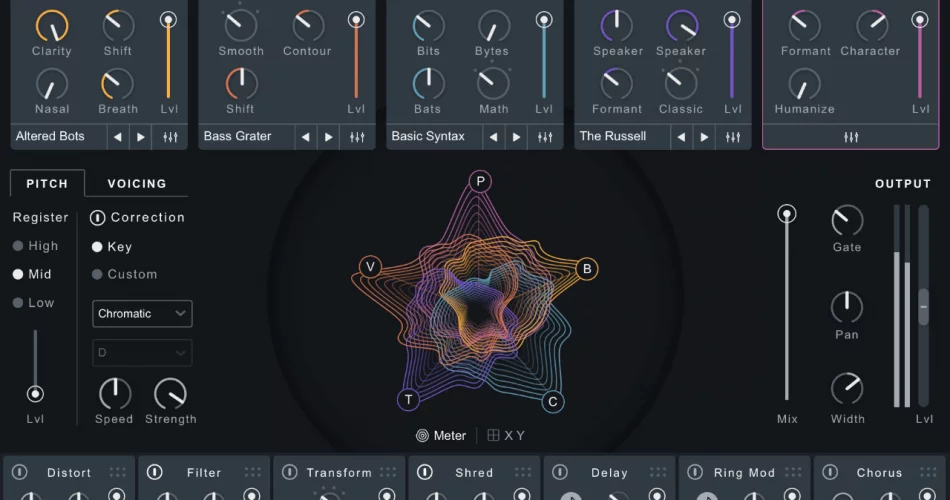Open advanced settings for Bass Grater
Screen dimensions: 950x500
(x=357, y=137)
